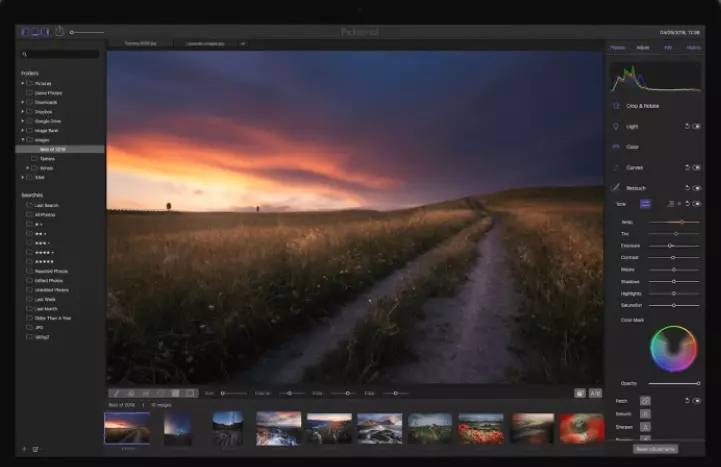Expand the Image Bank folder
Image resolution: width=721 pixels, height=467 pixels.
23,131
